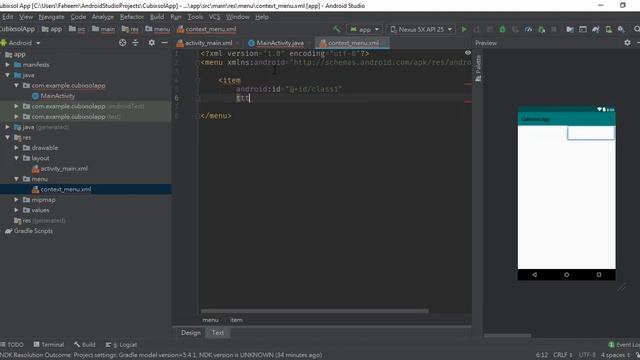640x360 pixels.
Task: Open TODO tool window
Action: pyautogui.click(x=12, y=344)
